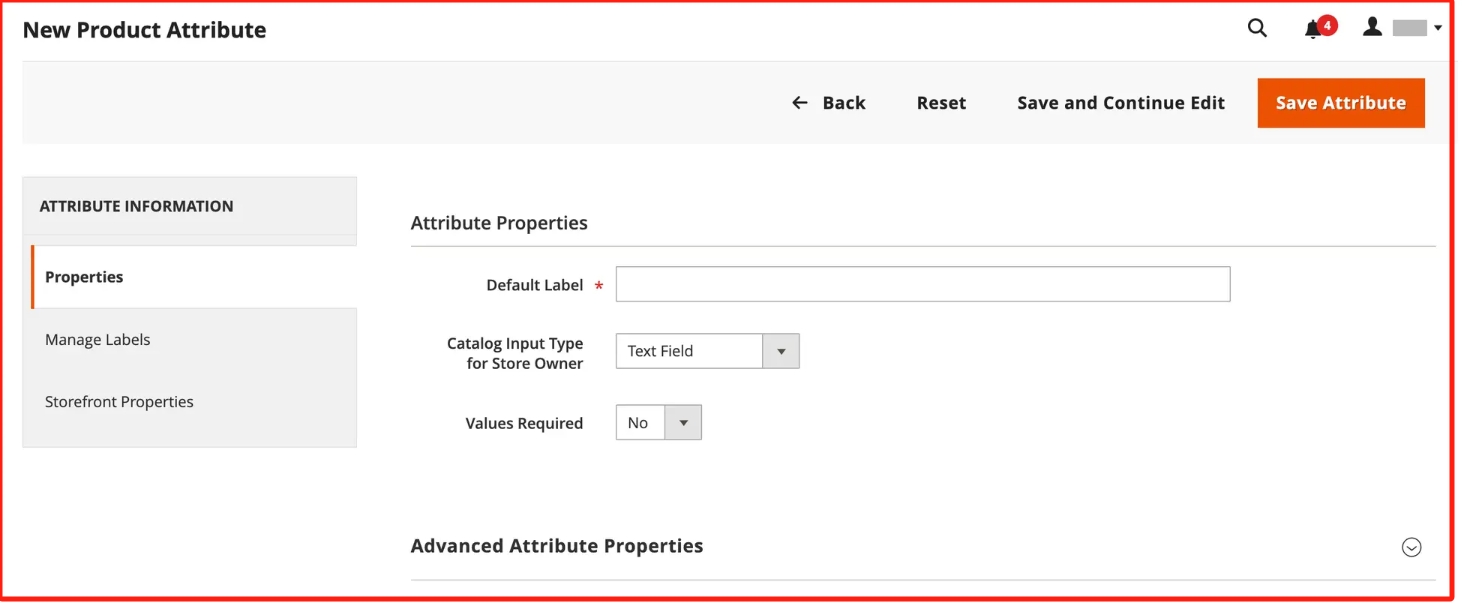Click the Reset button
Viewport: 1462px width, 603px height.
click(941, 103)
